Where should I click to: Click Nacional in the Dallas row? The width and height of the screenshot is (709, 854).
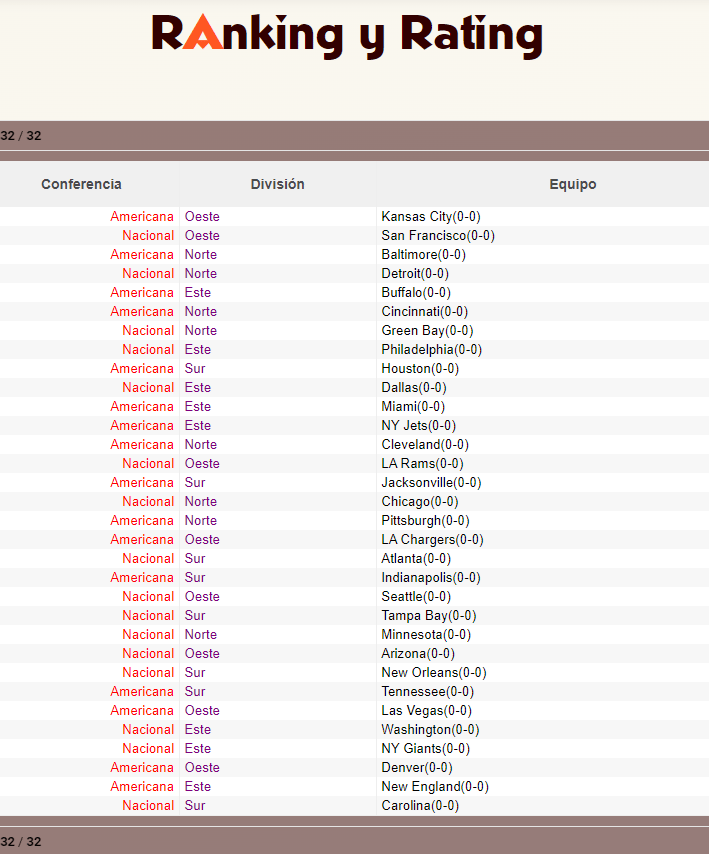coord(148,387)
